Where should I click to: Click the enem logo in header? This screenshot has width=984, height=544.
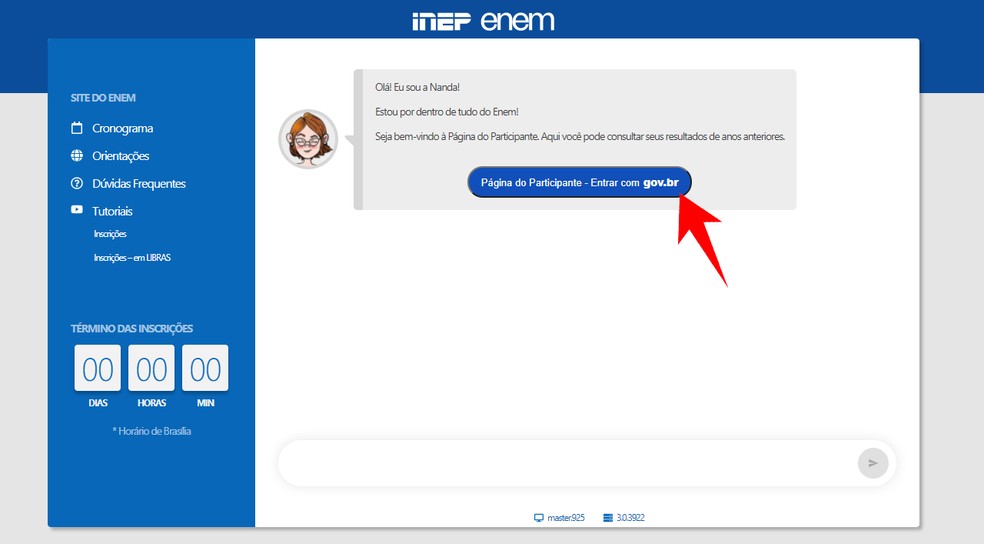(x=518, y=21)
